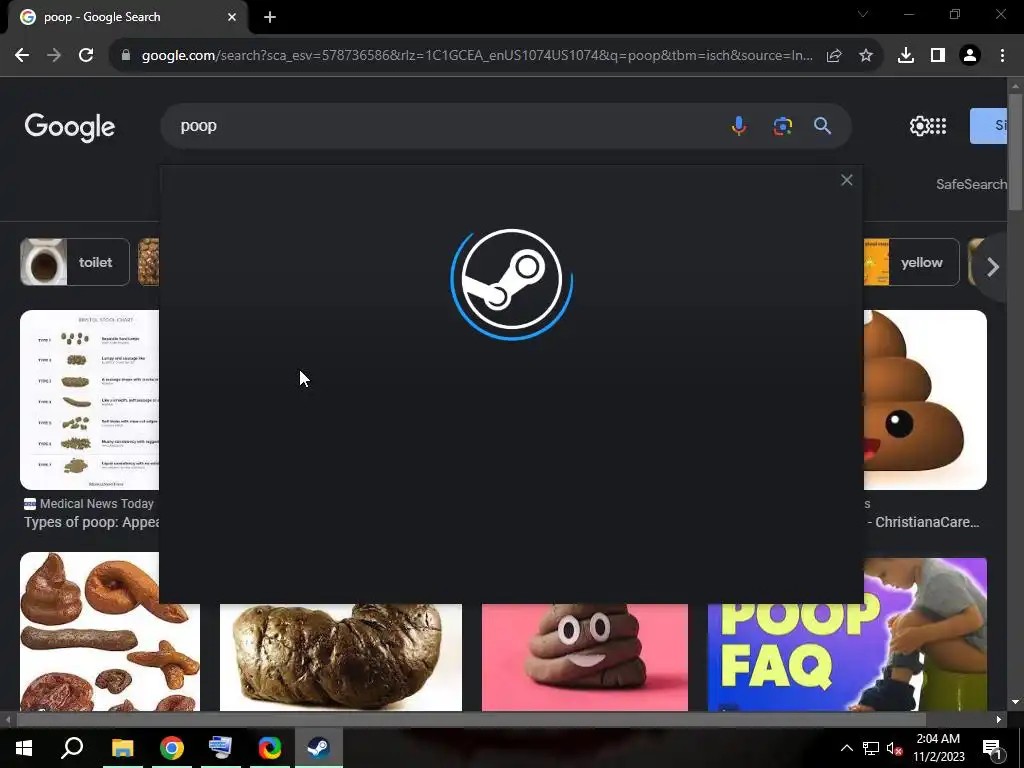Open the colorful swirl app in the taskbar

pos(270,748)
